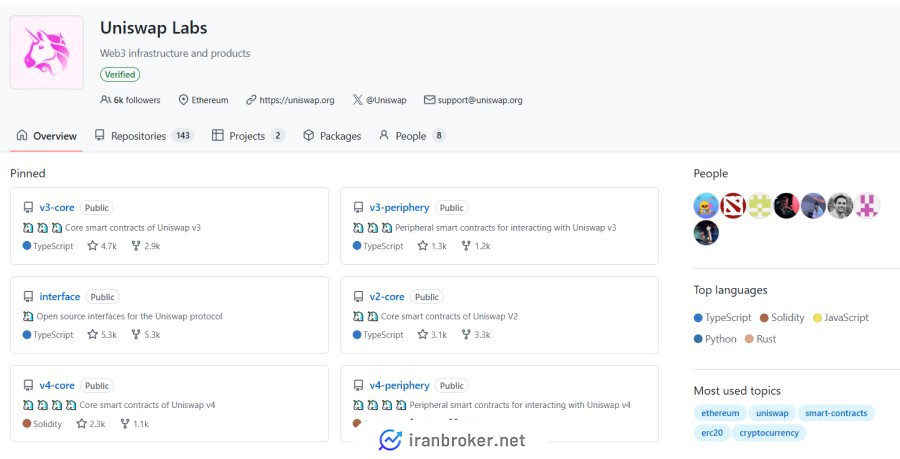This screenshot has width=900, height=459.
Task: Open the v4-core repository link
Action: coord(57,386)
